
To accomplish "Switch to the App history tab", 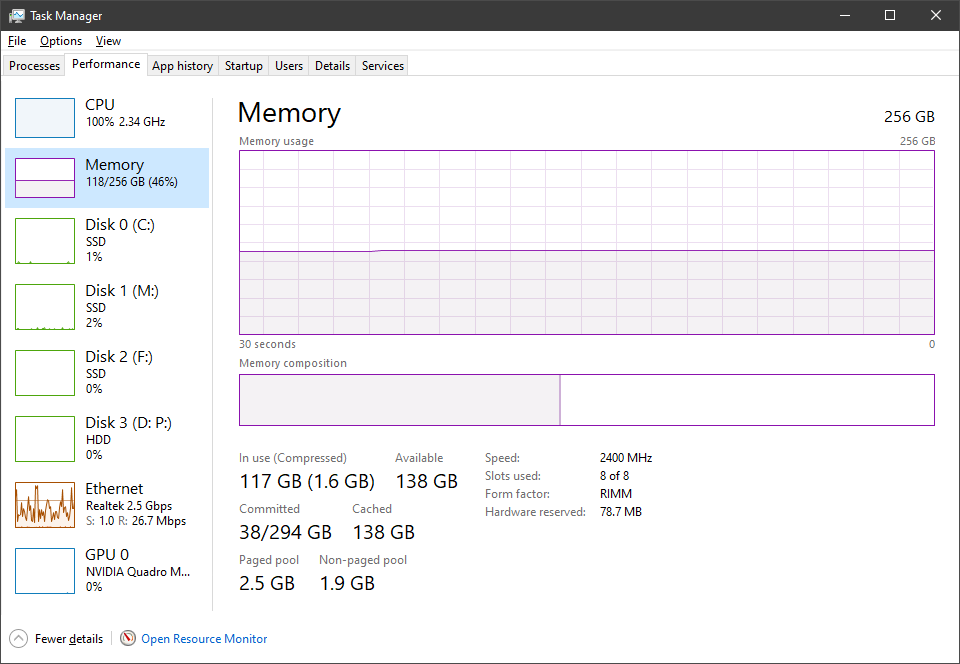I will 182,65.
